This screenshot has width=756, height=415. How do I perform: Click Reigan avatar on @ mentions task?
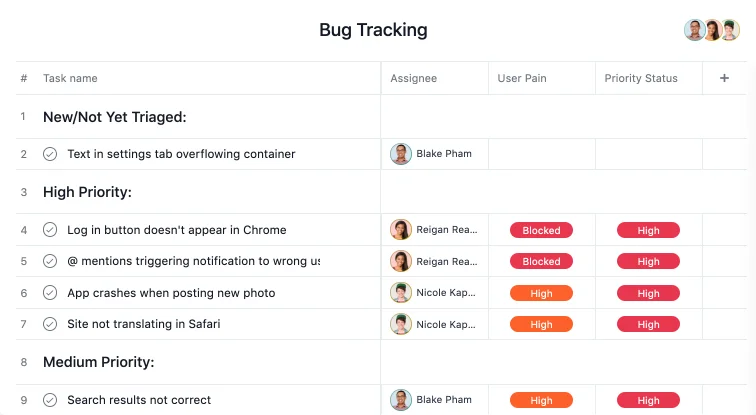[x=401, y=261]
